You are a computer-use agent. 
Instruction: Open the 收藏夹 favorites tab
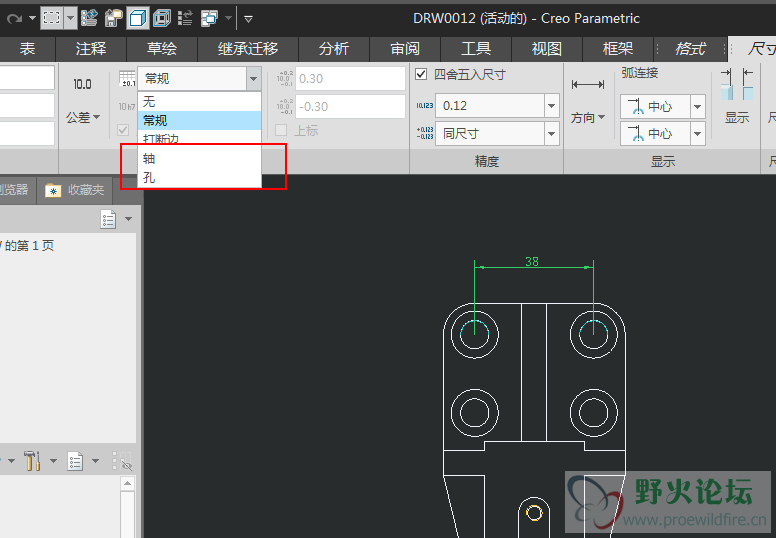pos(75,190)
